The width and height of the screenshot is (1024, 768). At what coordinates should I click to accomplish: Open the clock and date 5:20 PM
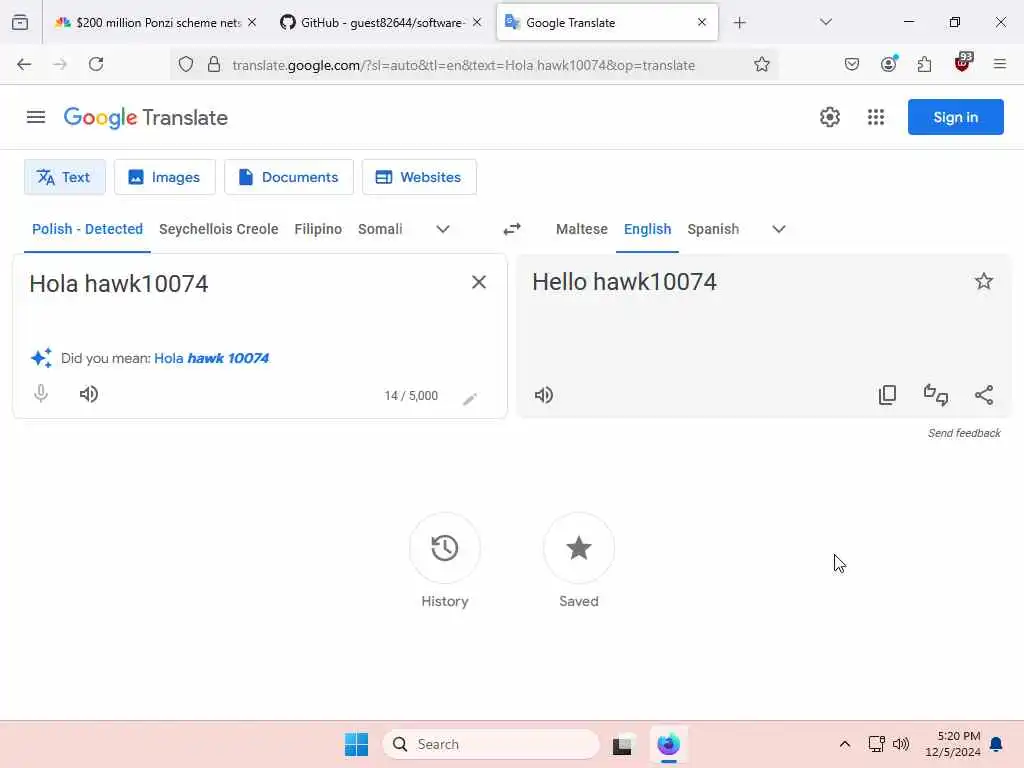coord(953,744)
